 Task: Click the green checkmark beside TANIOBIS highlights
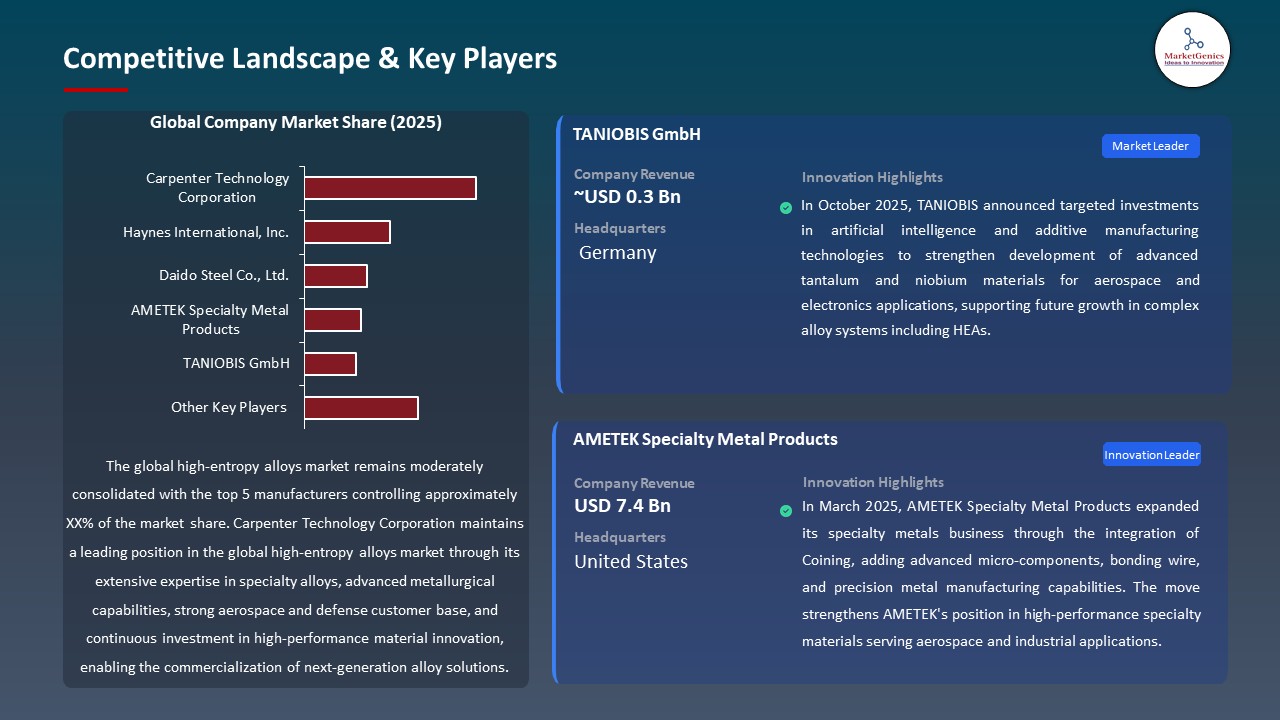pos(786,208)
